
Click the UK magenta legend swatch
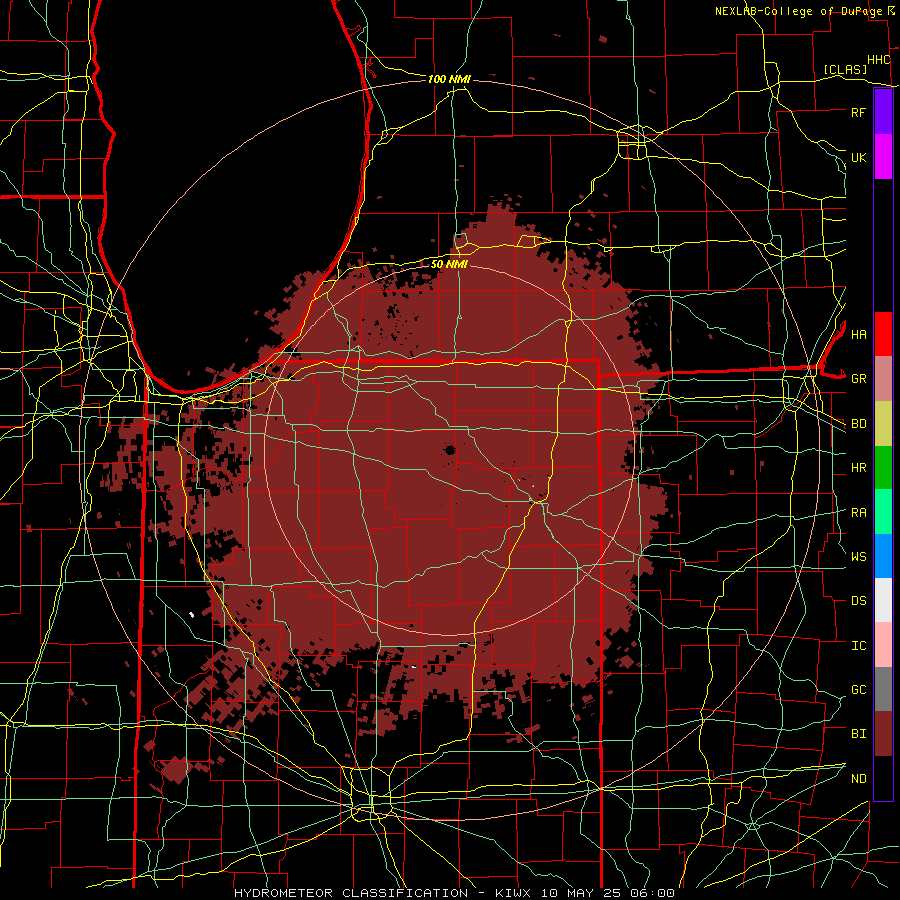[x=883, y=157]
